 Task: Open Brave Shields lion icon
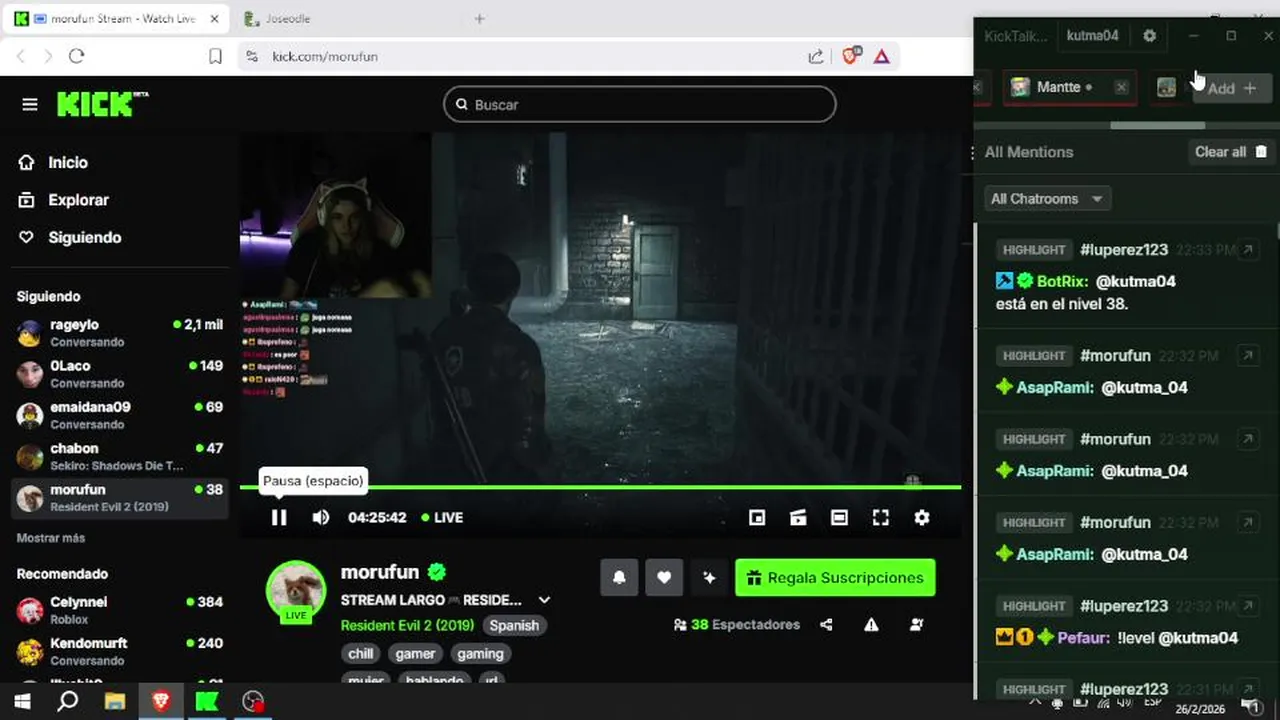coord(850,57)
